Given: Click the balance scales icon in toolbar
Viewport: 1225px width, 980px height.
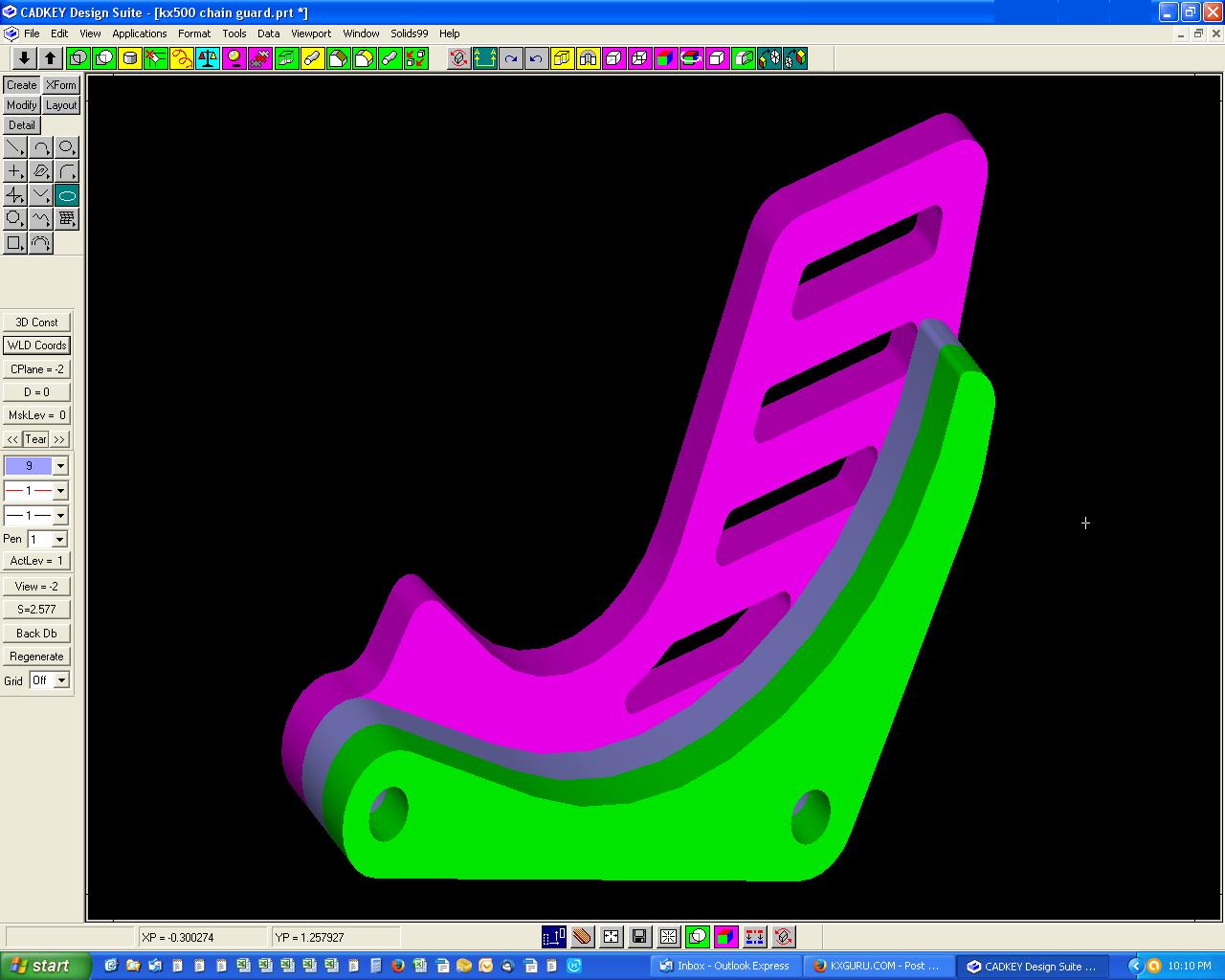Looking at the screenshot, I should point(208,58).
